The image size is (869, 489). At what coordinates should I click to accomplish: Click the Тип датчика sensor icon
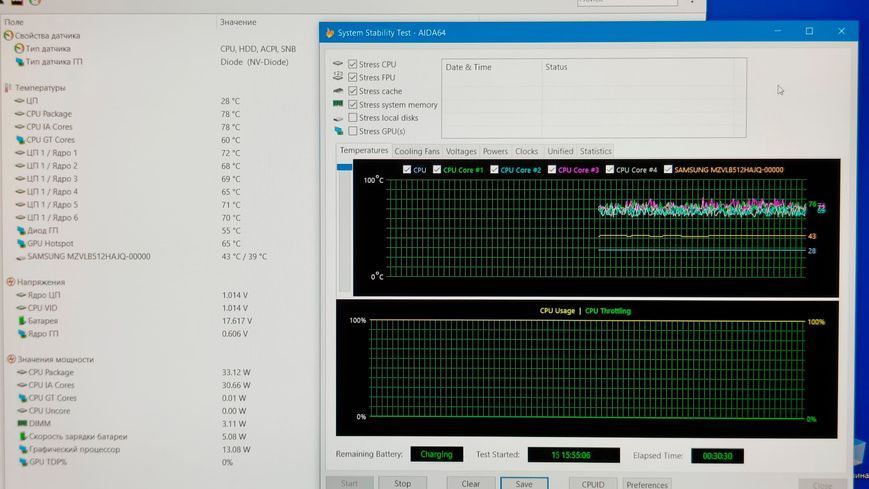click(x=19, y=49)
